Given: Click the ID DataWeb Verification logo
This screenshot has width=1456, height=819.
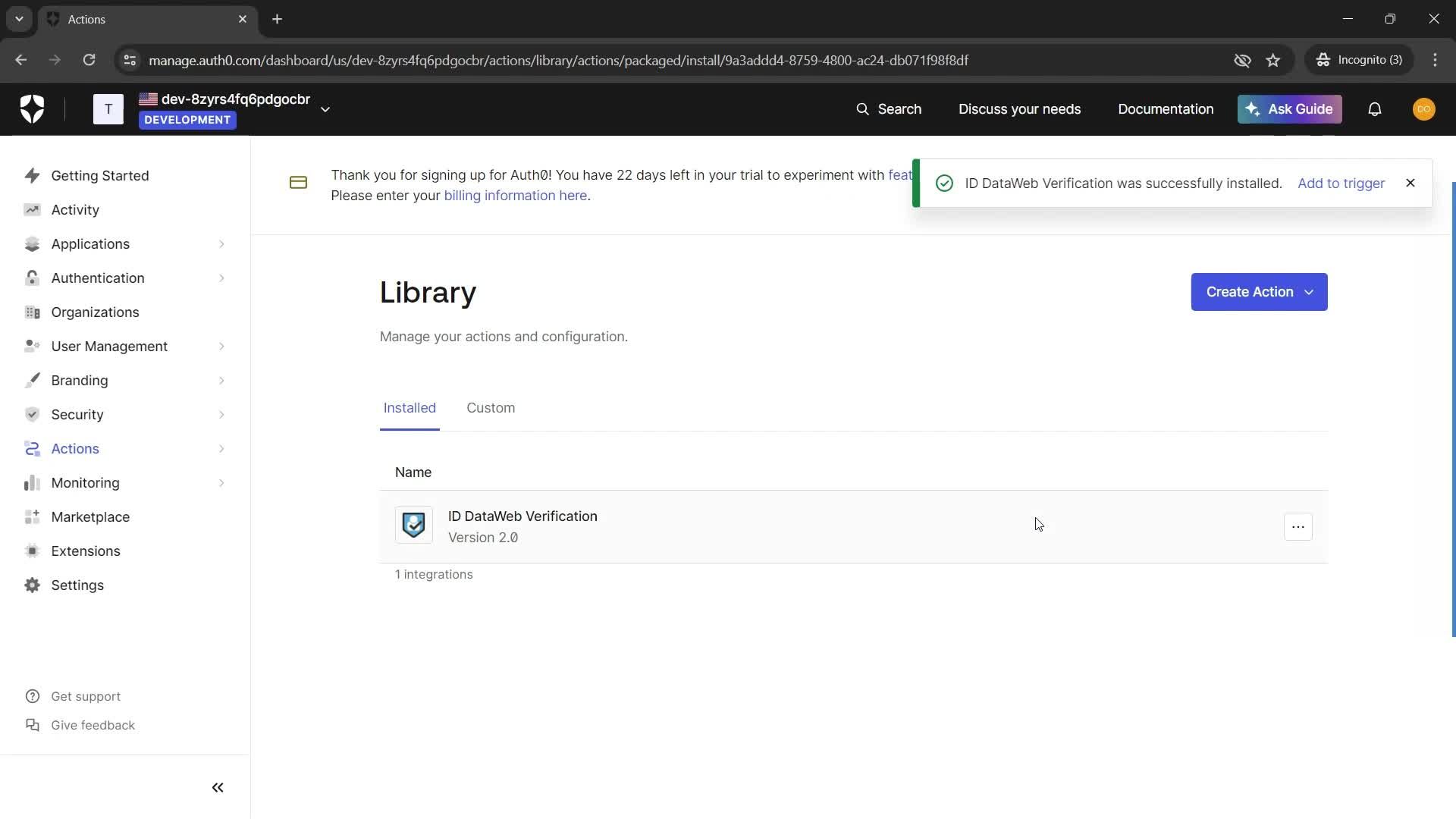Looking at the screenshot, I should pyautogui.click(x=414, y=525).
